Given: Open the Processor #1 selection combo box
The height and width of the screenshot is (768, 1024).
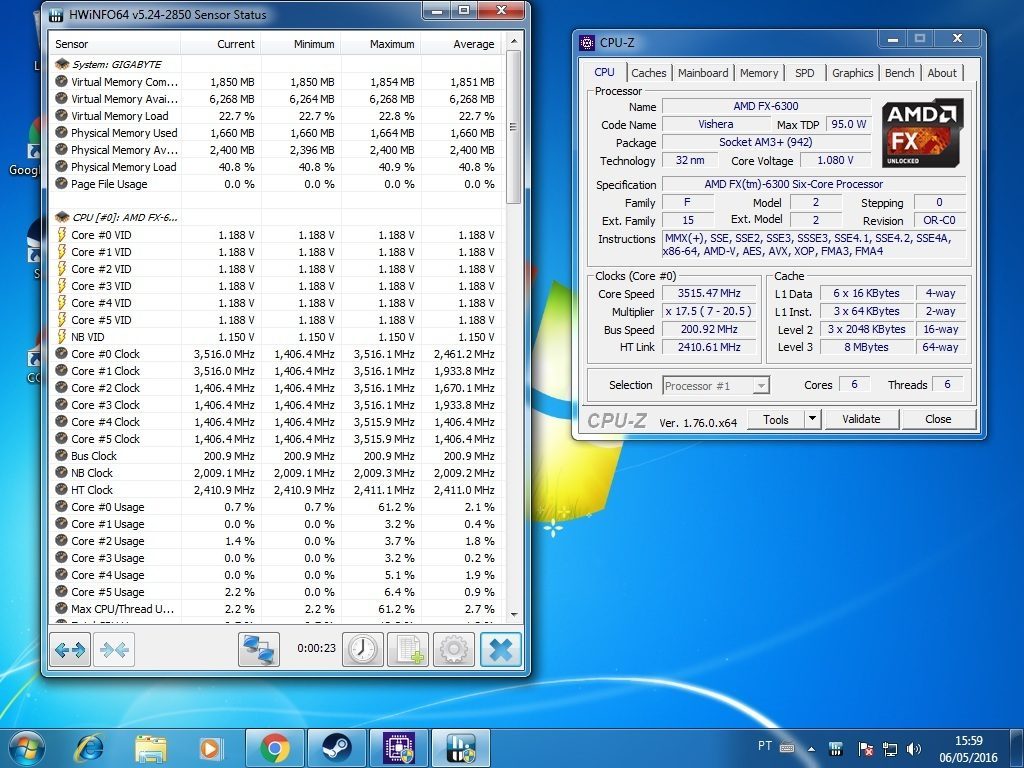Looking at the screenshot, I should coord(716,386).
